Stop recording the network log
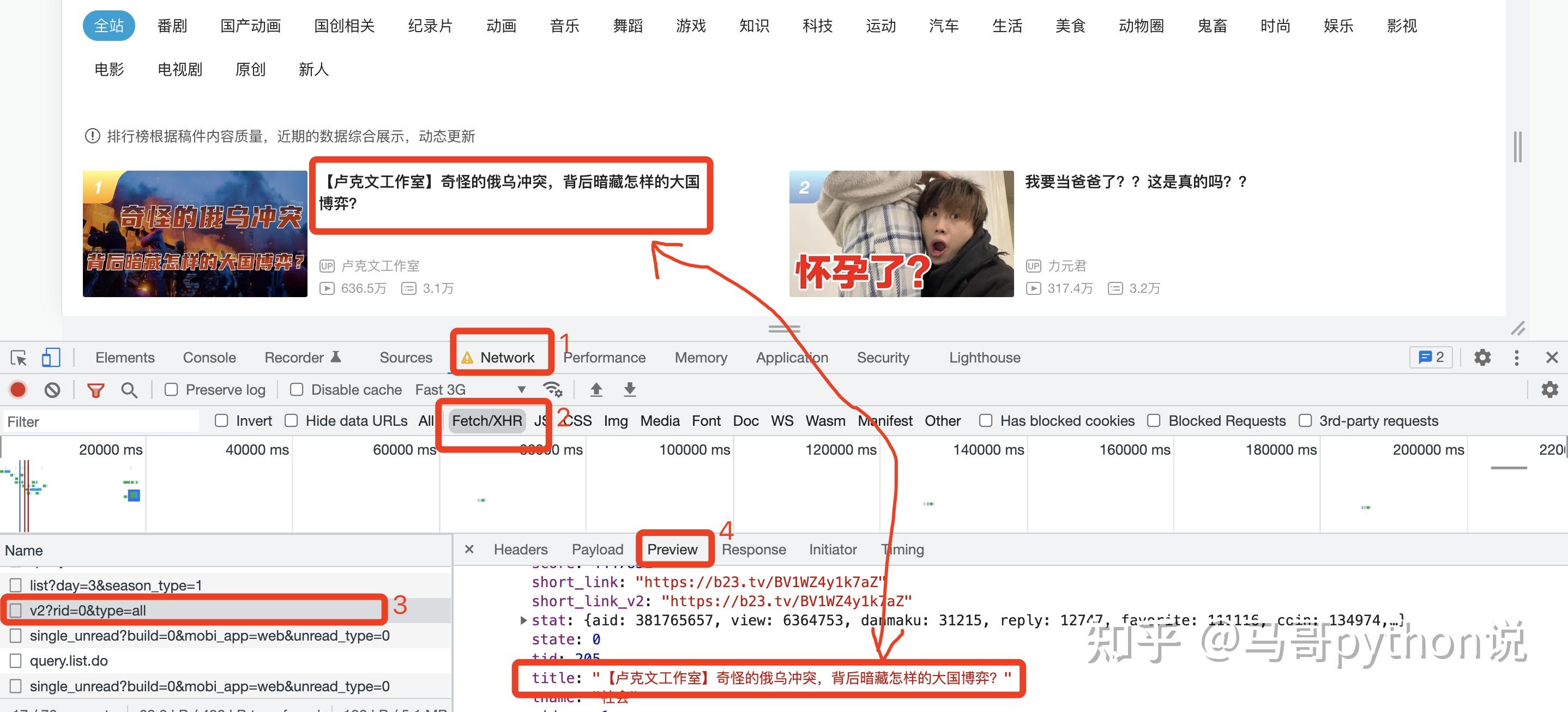Image resolution: width=1568 pixels, height=712 pixels. [x=17, y=389]
